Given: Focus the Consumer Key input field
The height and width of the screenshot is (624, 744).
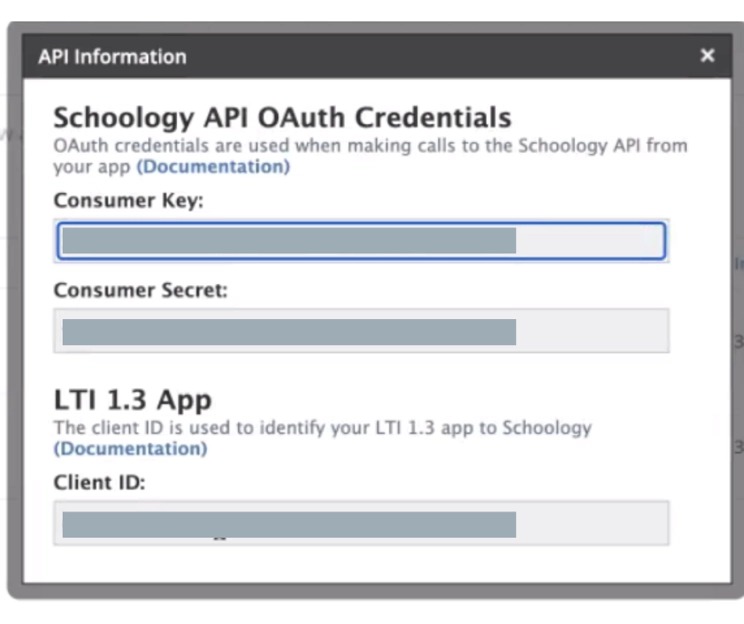Looking at the screenshot, I should 590,241.
